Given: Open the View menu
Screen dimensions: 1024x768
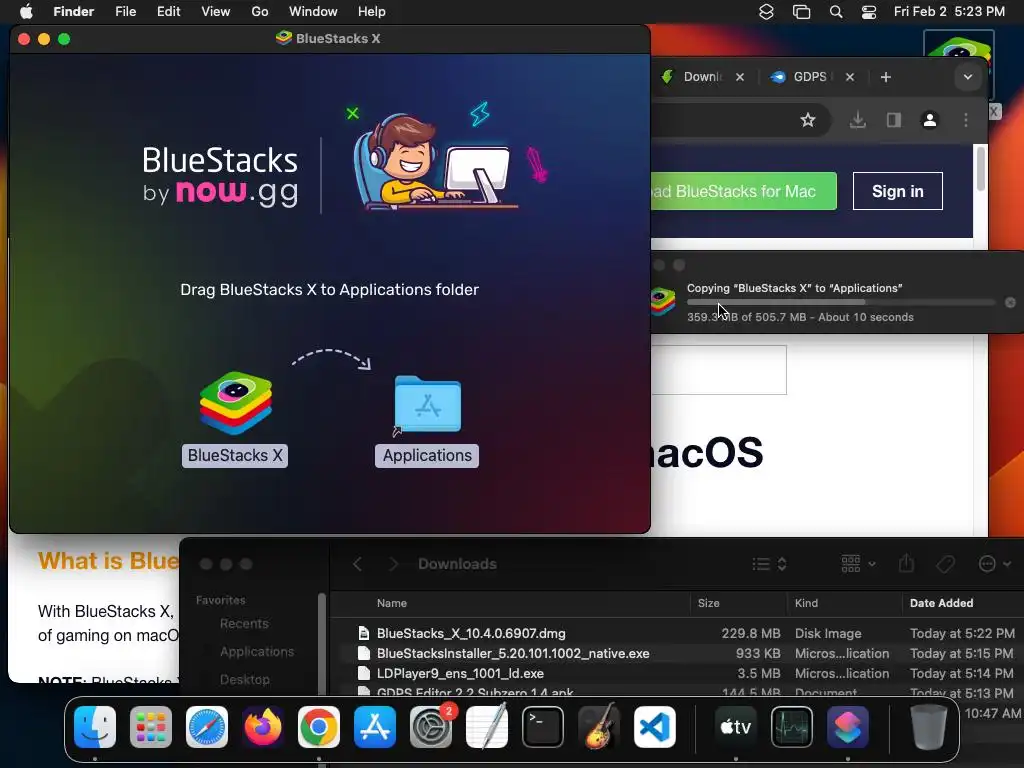Looking at the screenshot, I should point(216,12).
